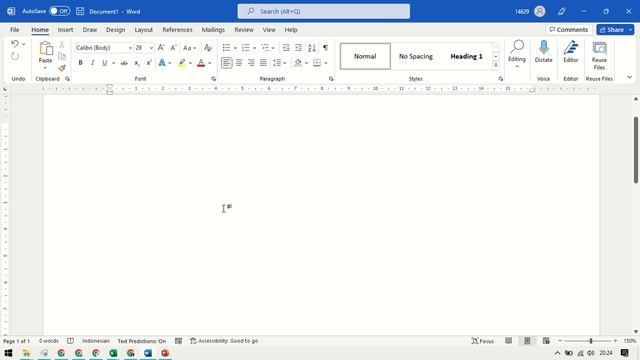Click the zoom slider handle
640x360 pixels.
(591, 341)
